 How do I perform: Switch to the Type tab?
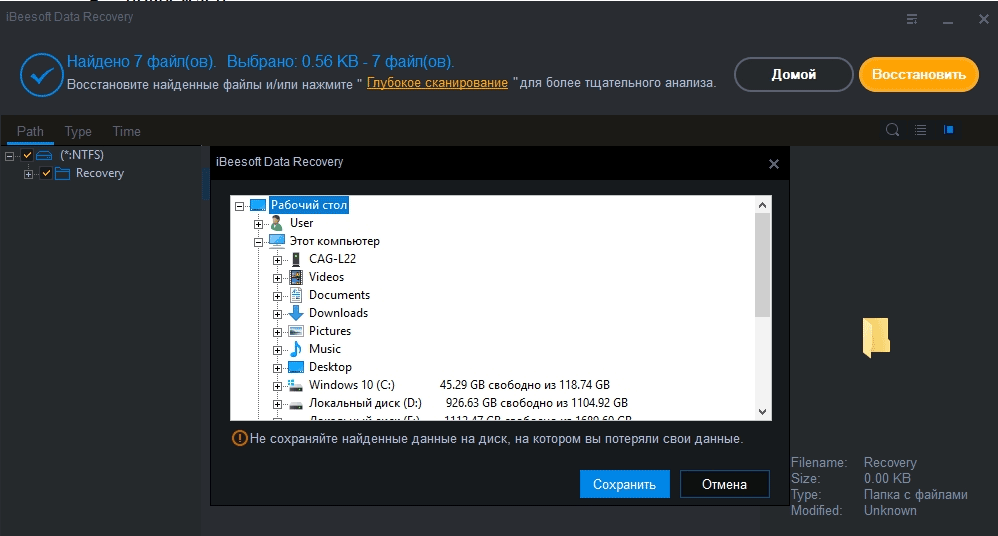78,131
